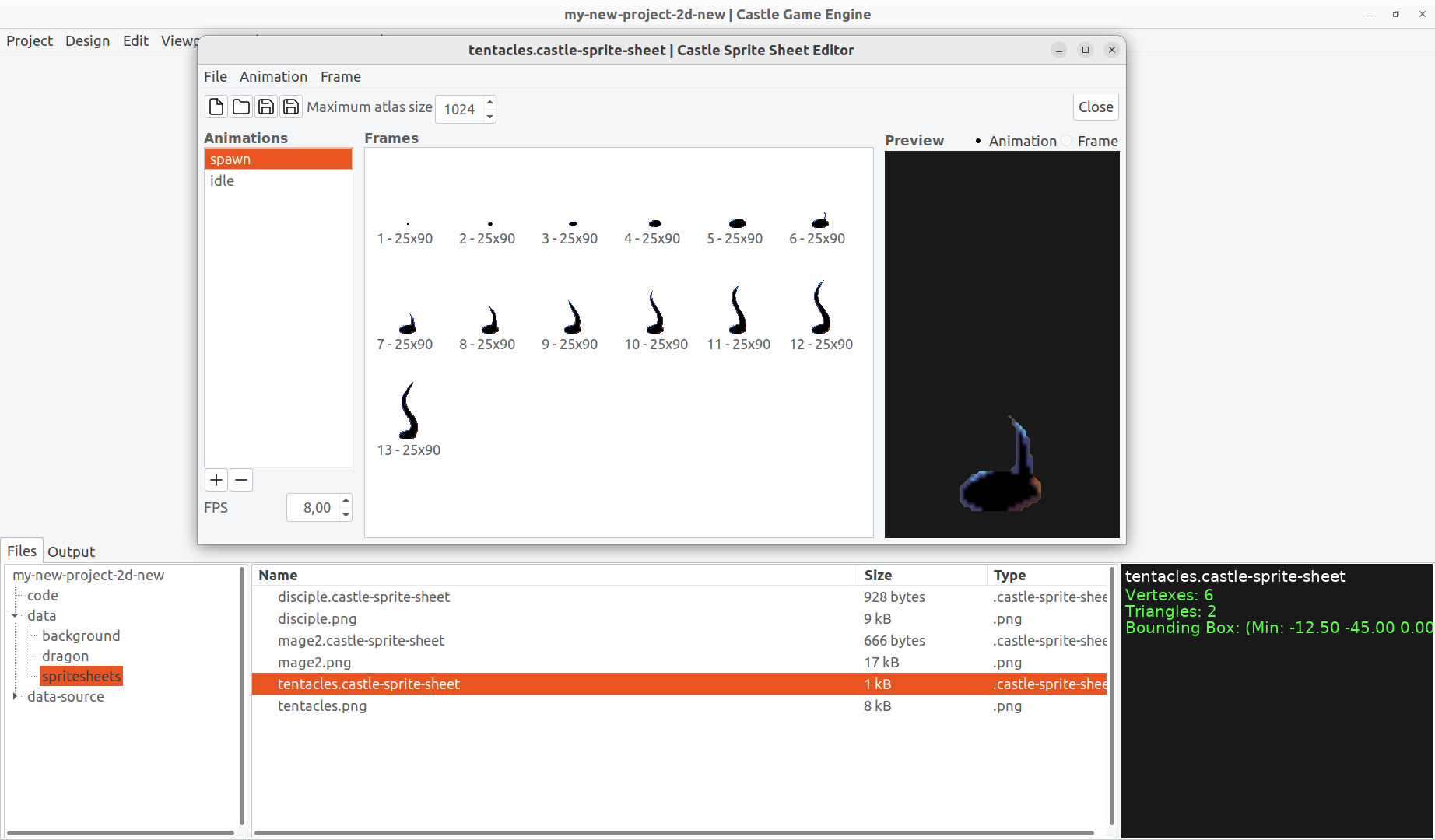Expand the data-source folder
1435x840 pixels.
(15, 696)
